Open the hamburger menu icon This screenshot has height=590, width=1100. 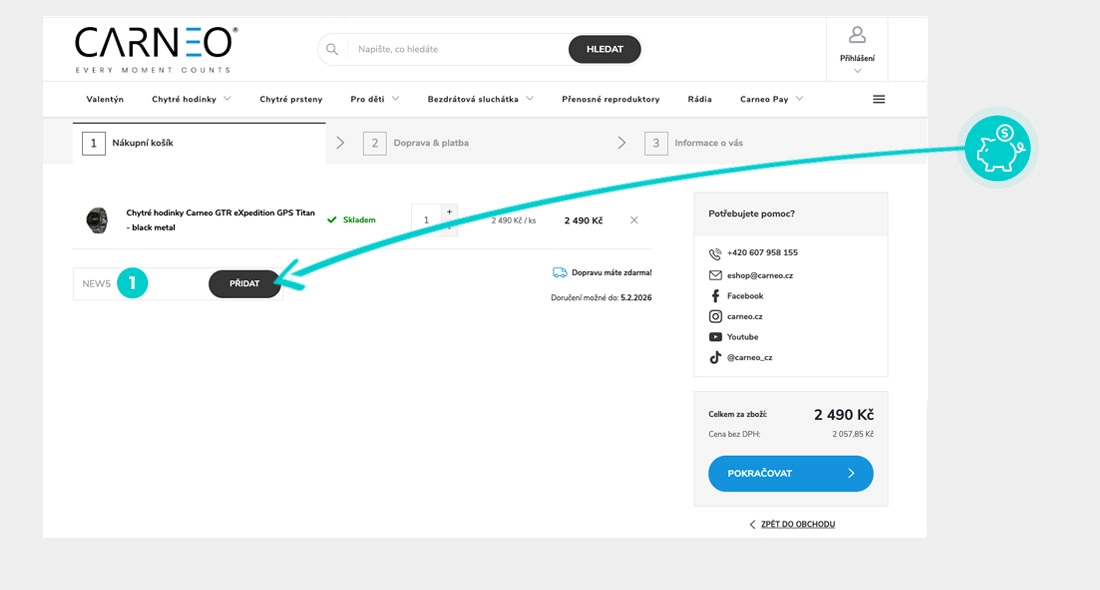pyautogui.click(x=879, y=98)
